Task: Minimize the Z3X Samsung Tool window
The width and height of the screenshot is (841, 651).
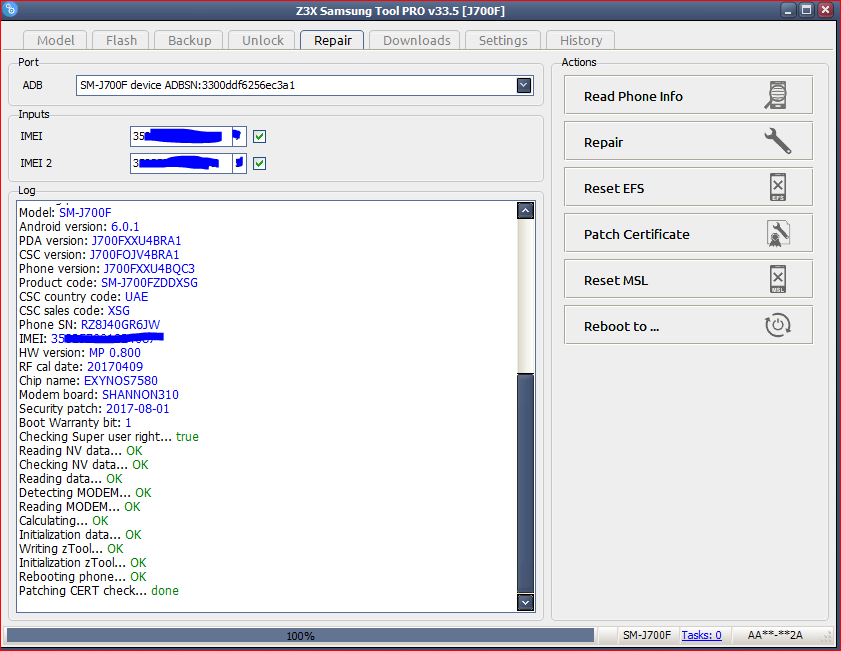Action: 788,10
